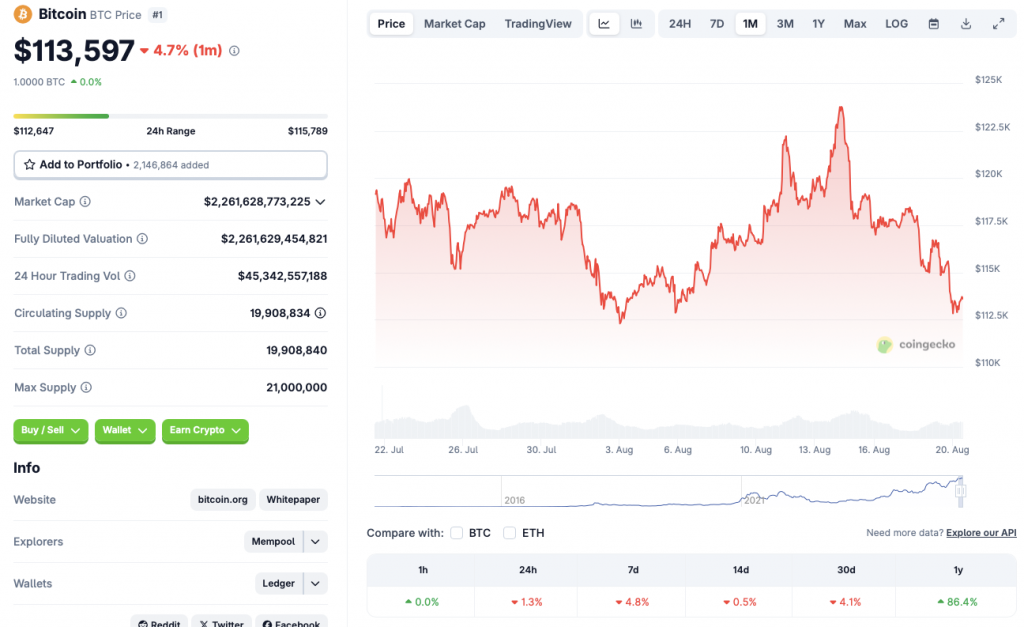Open the Buy / Sell menu
The height and width of the screenshot is (627, 1024).
pos(50,431)
